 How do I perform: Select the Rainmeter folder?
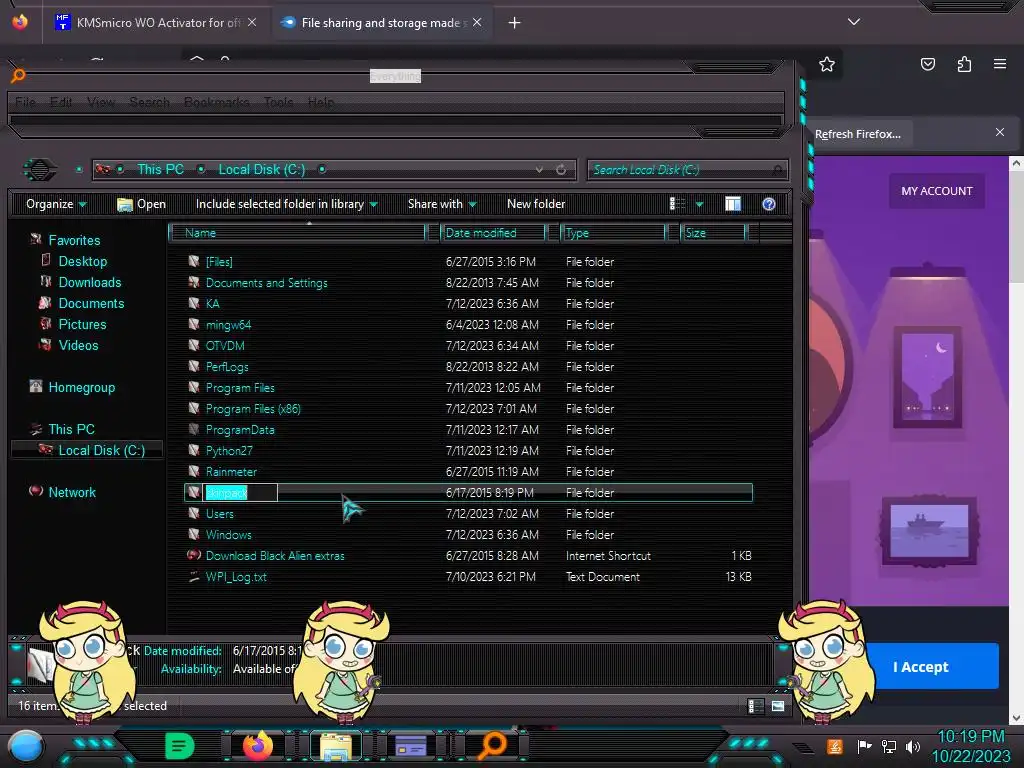click(231, 472)
